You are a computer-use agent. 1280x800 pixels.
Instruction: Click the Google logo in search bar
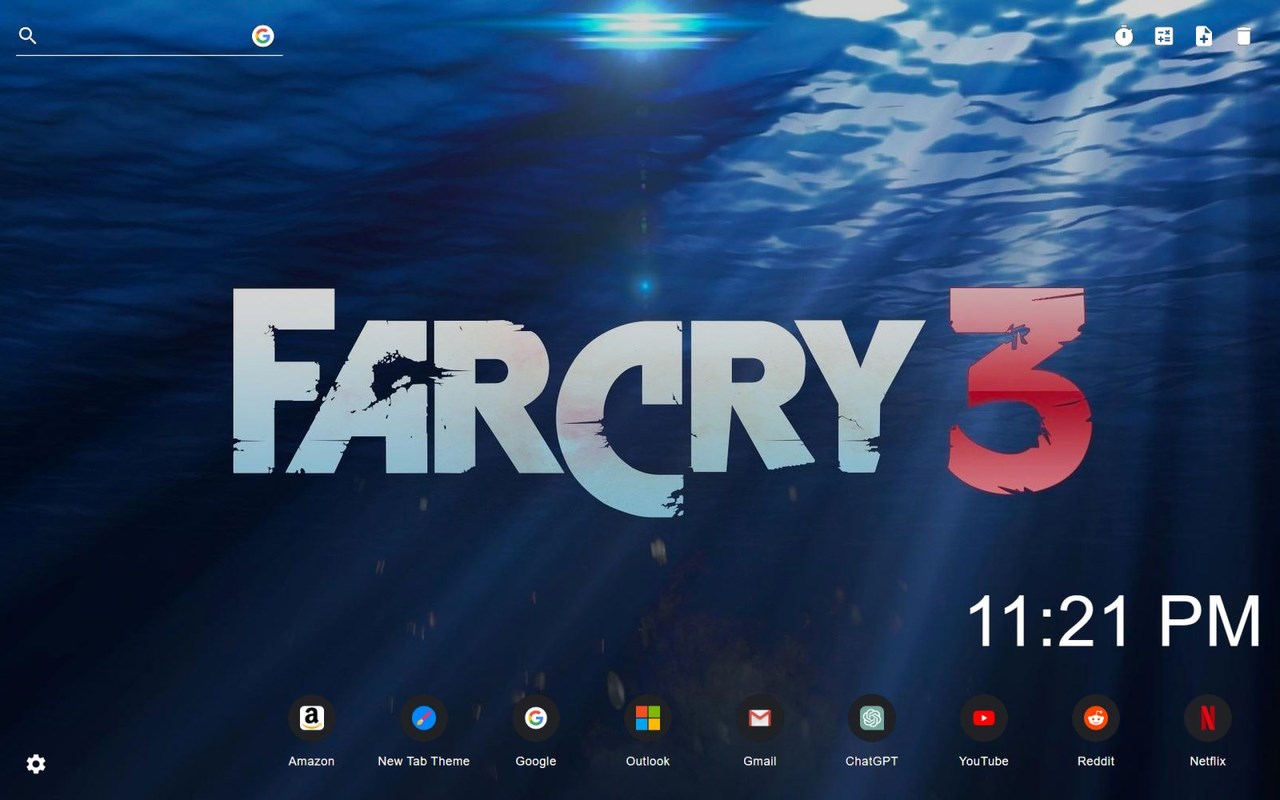pos(263,36)
